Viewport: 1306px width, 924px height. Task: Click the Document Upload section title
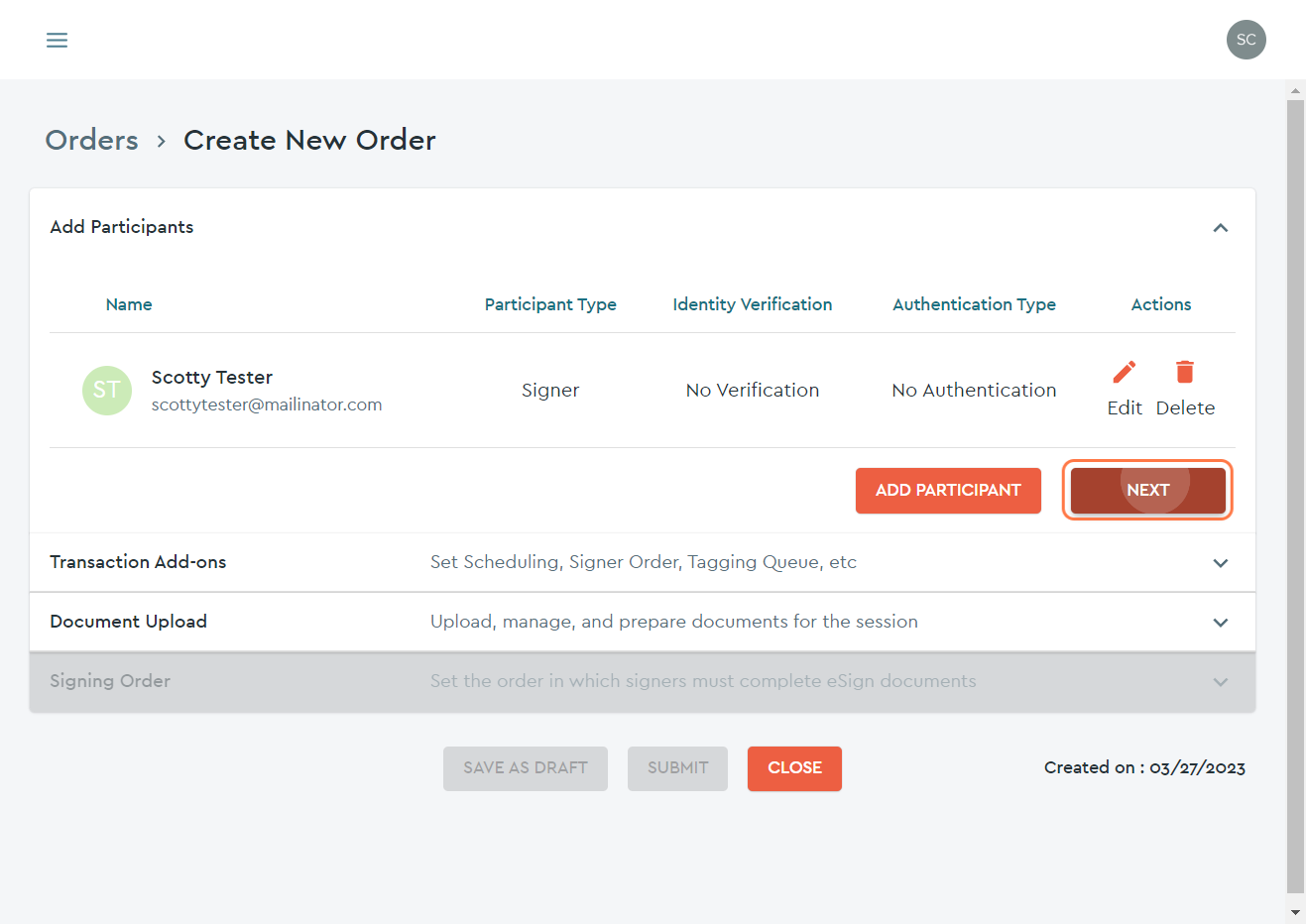(x=129, y=622)
